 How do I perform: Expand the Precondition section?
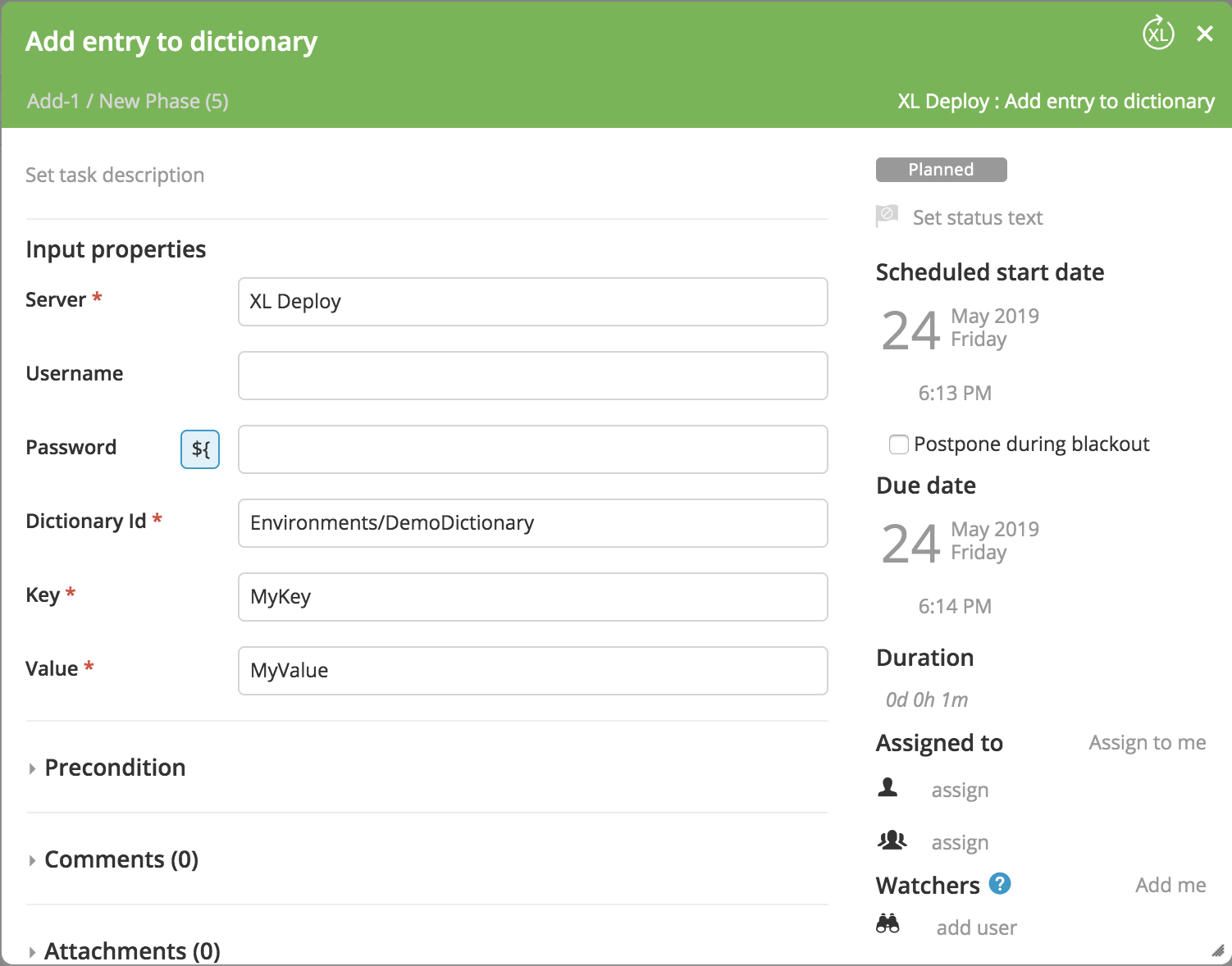(107, 768)
